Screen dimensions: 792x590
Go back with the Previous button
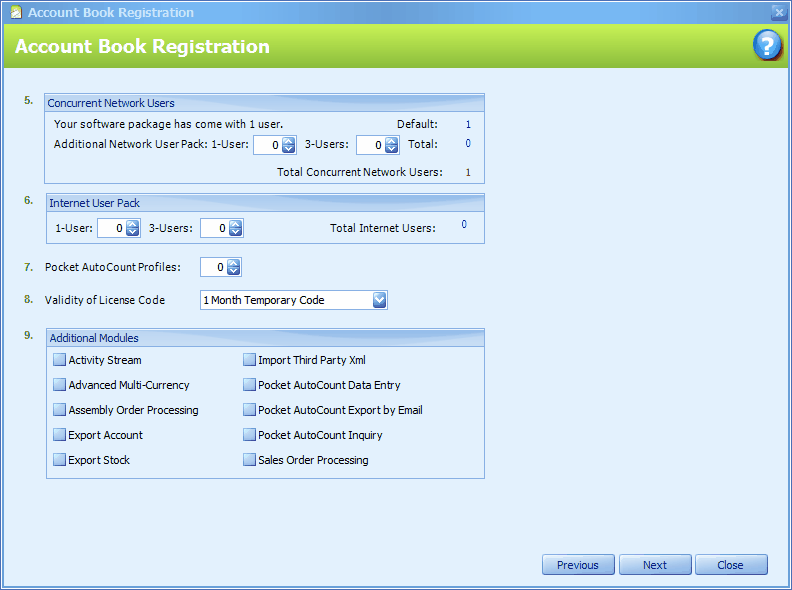click(578, 565)
